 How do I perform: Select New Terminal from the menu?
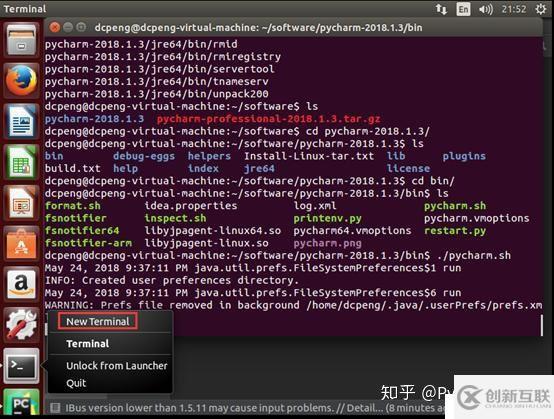(98, 321)
